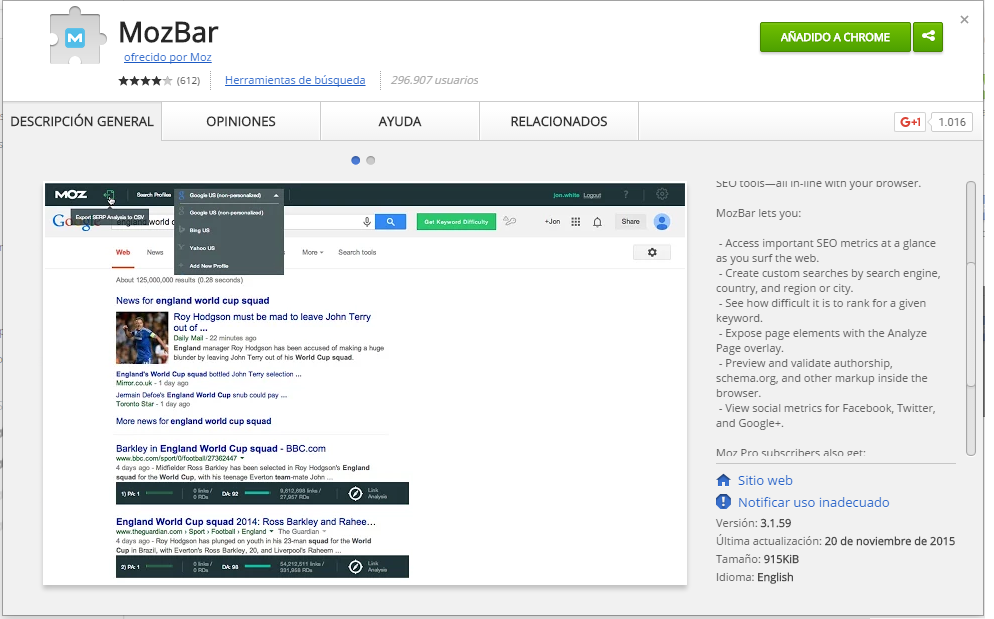Viewport: 994px width, 619px height.
Task: Click the blue alert icon for reporting abuse
Action: coord(723,502)
